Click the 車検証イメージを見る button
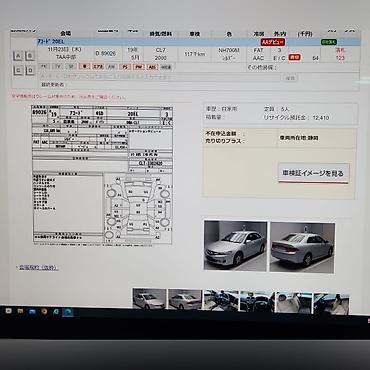Screen dimensions: 370x370 tap(313, 173)
